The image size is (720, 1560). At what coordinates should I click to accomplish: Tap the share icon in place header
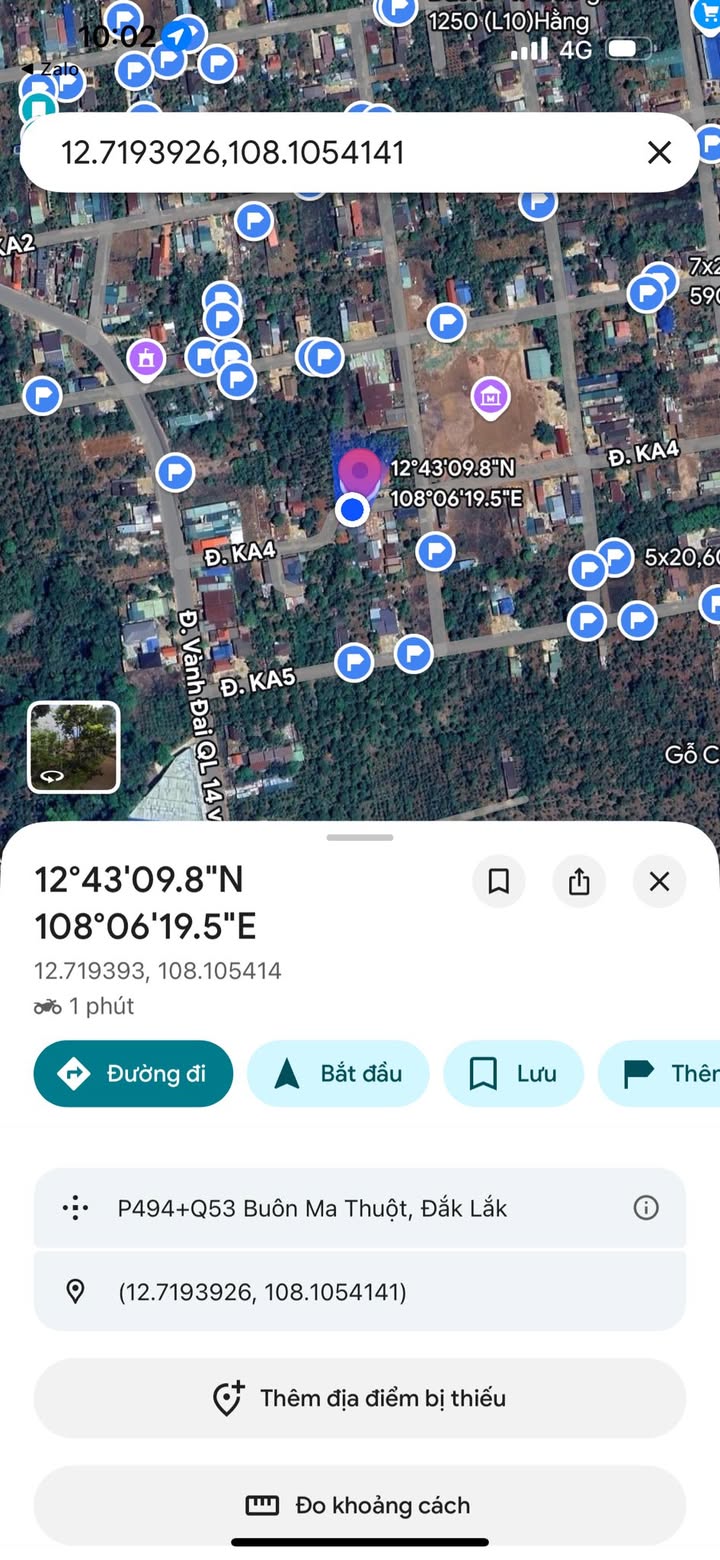[x=579, y=881]
